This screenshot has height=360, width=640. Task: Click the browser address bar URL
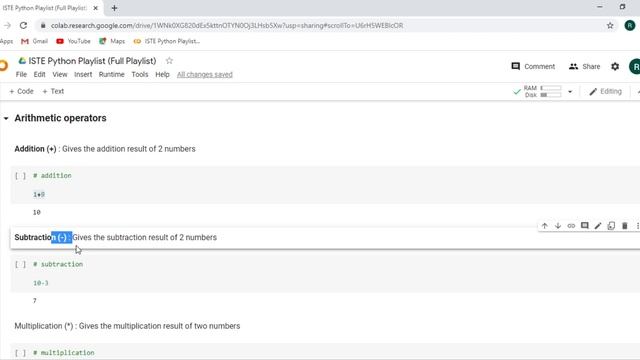(227, 25)
